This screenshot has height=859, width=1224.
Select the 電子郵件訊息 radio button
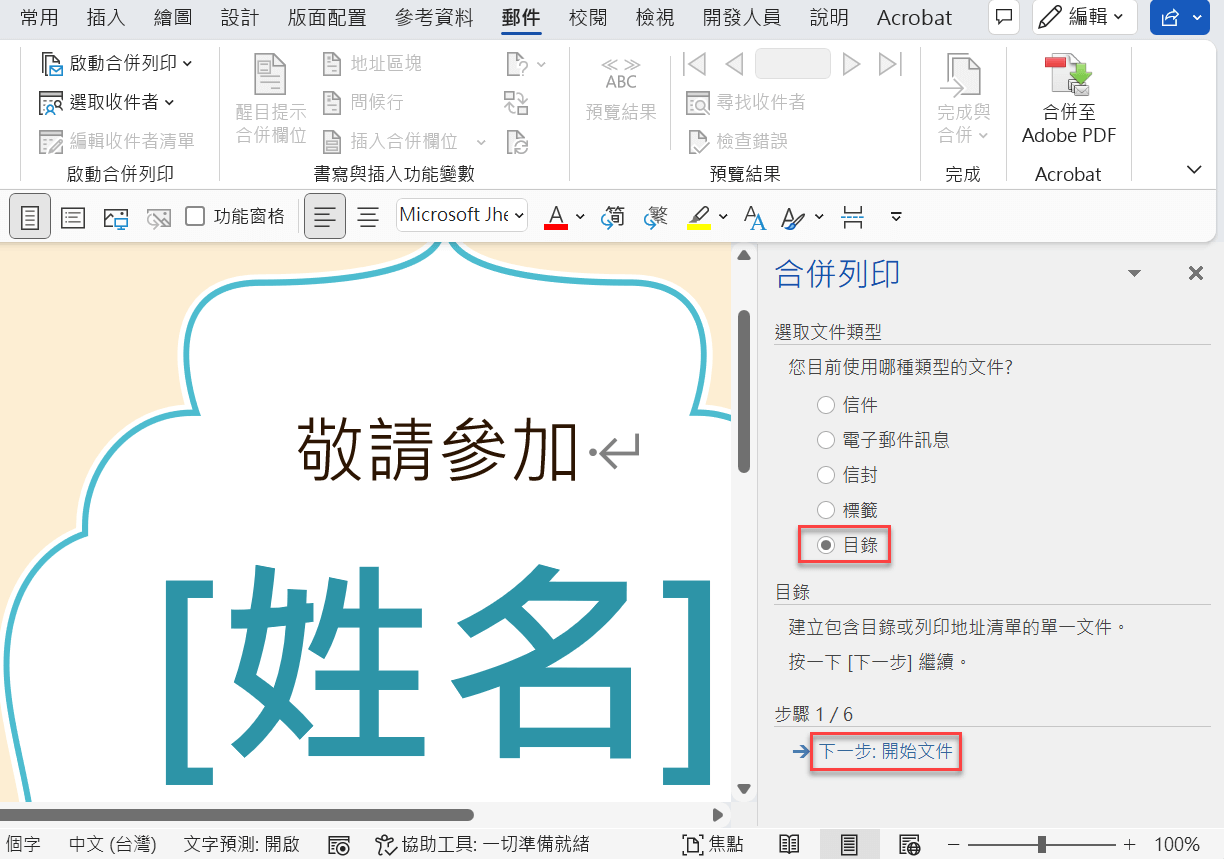(x=826, y=440)
